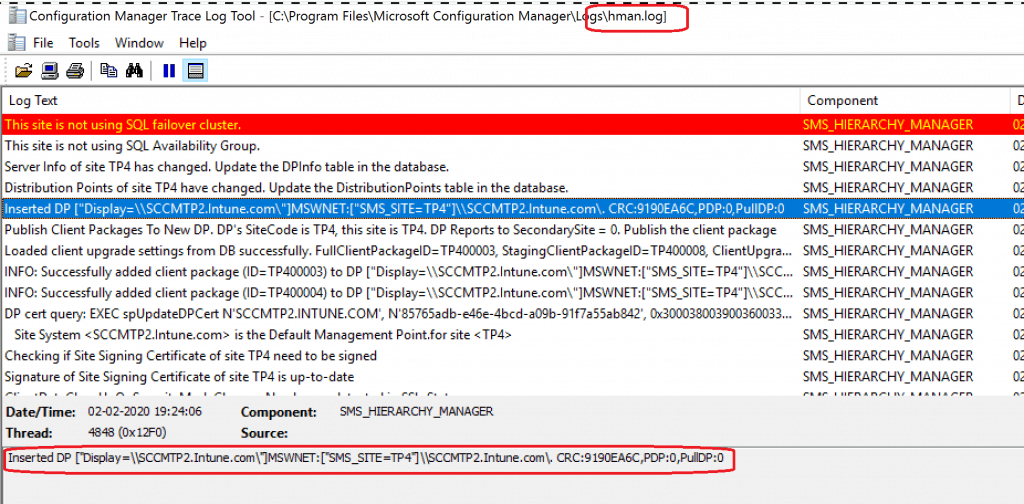Screen dimensions: 1024x504
Task: Select 'Checking if Site Signing Certificate' log row
Action: pyautogui.click(x=400, y=355)
